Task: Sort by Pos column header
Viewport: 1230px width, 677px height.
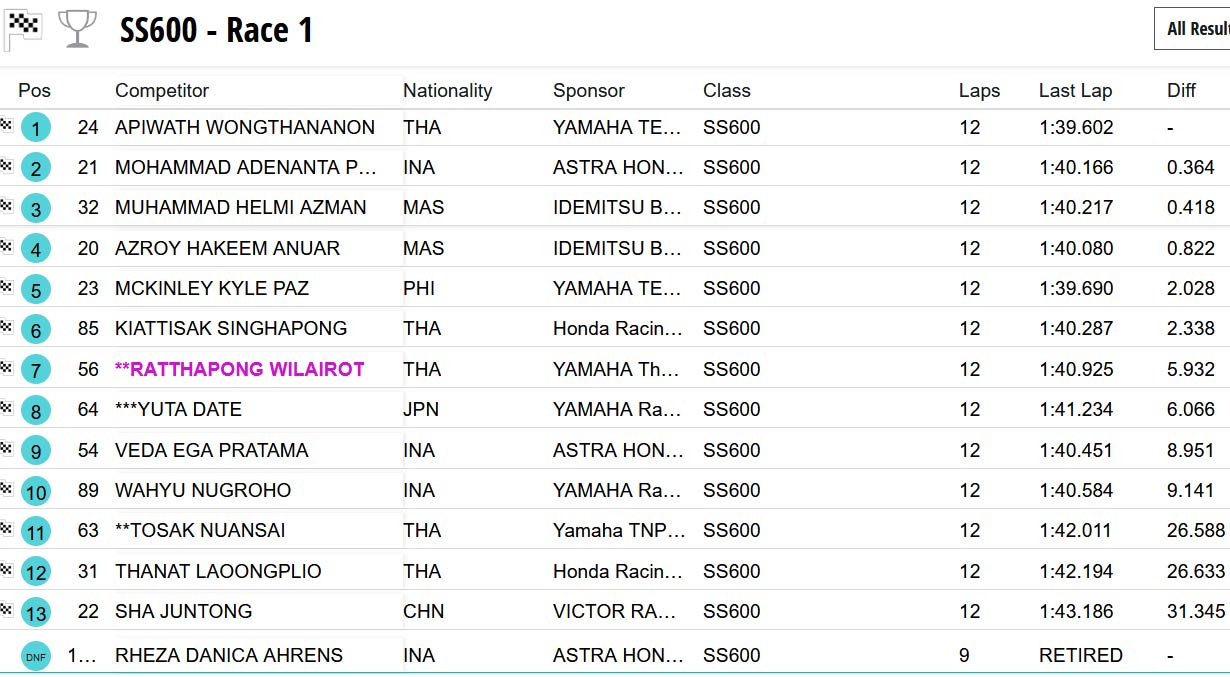Action: coord(35,90)
